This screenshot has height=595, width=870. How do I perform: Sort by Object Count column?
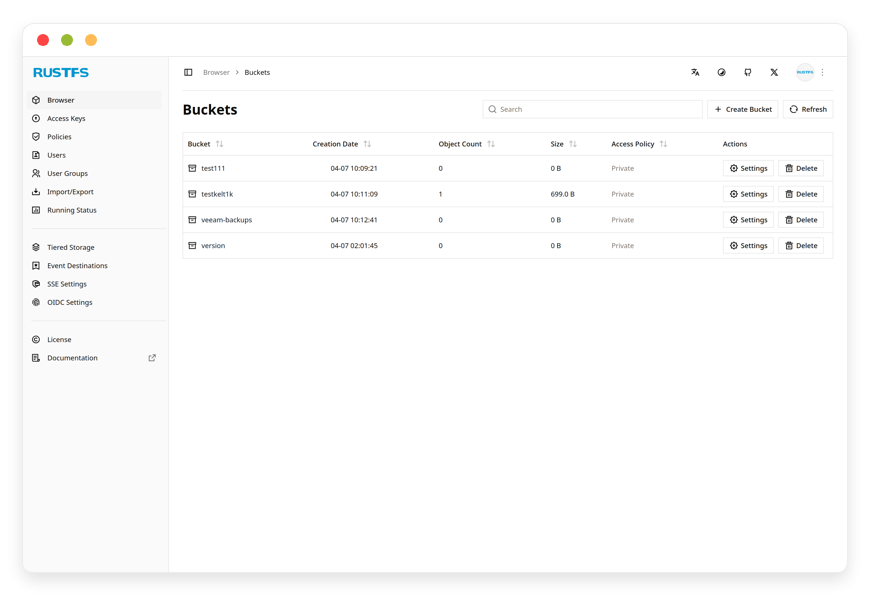491,144
